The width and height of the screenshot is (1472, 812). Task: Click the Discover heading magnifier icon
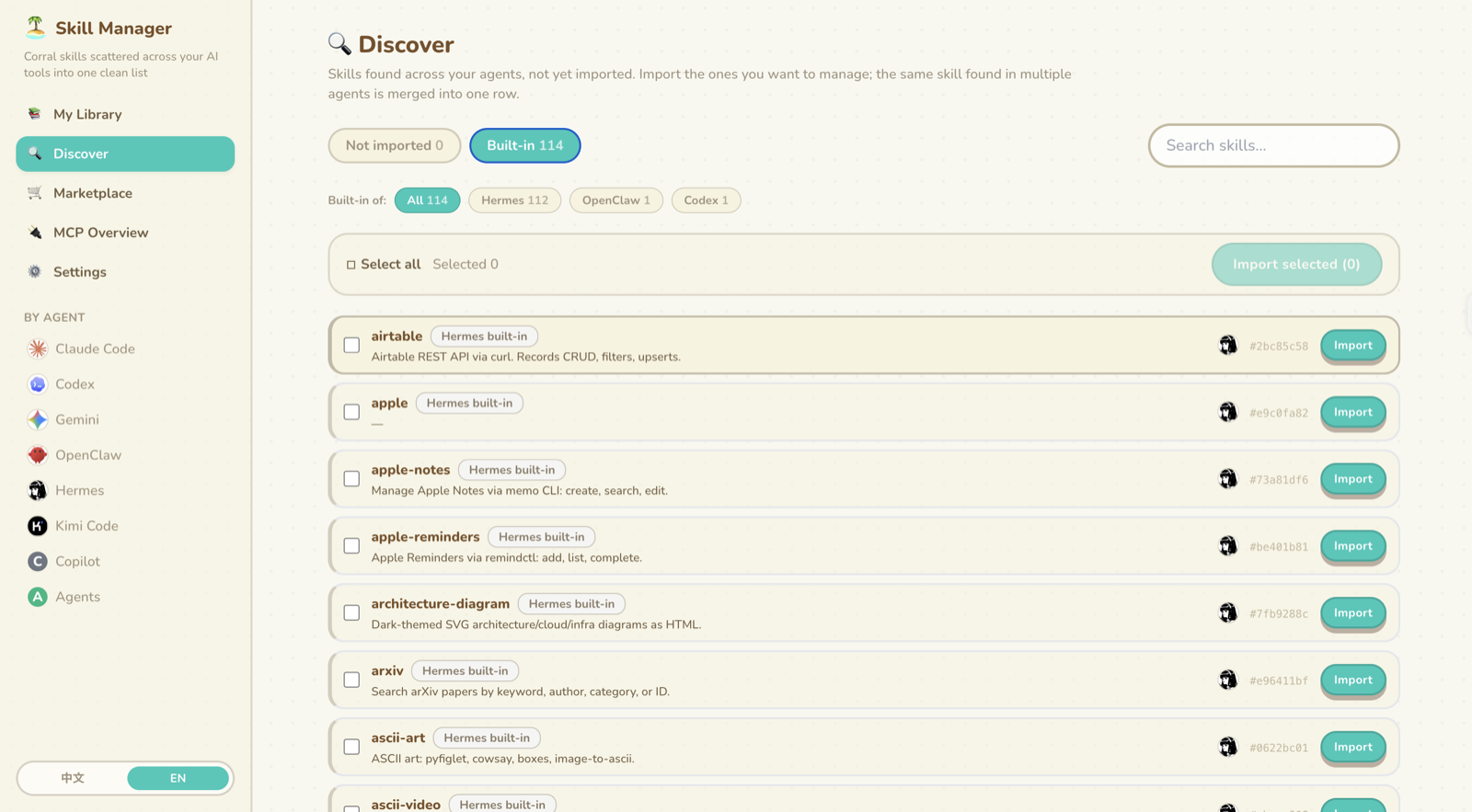pos(339,43)
